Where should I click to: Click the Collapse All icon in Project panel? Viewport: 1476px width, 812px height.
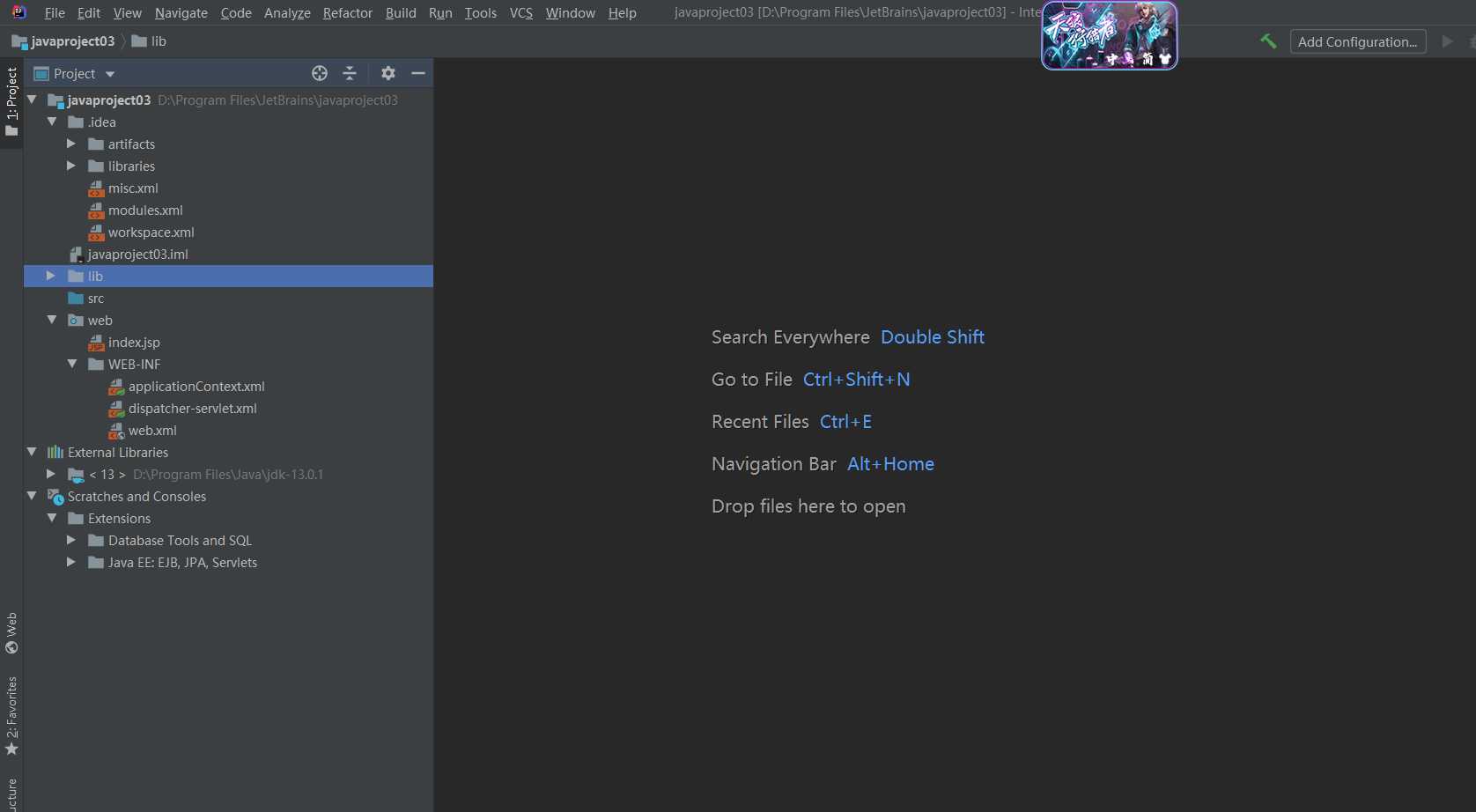click(350, 73)
